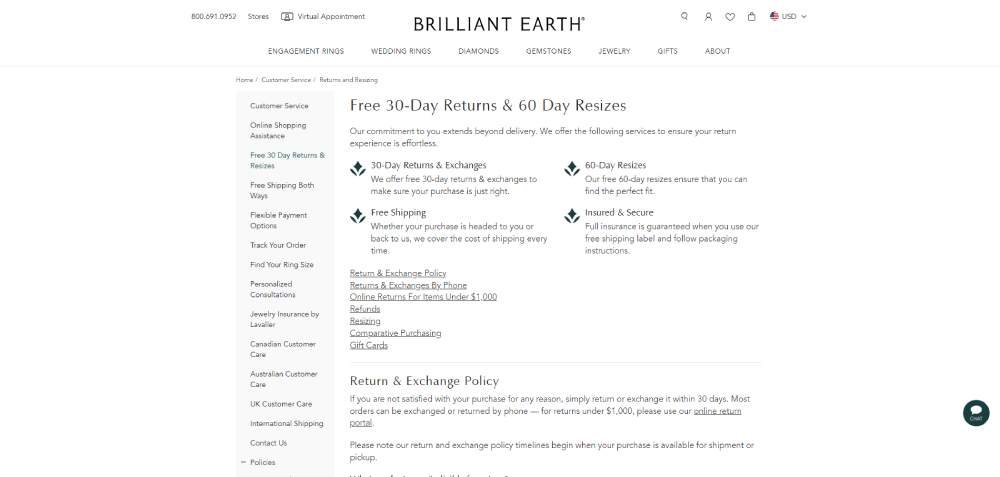1000x477 pixels.
Task: Jump to Refunds anchor link
Action: [365, 309]
